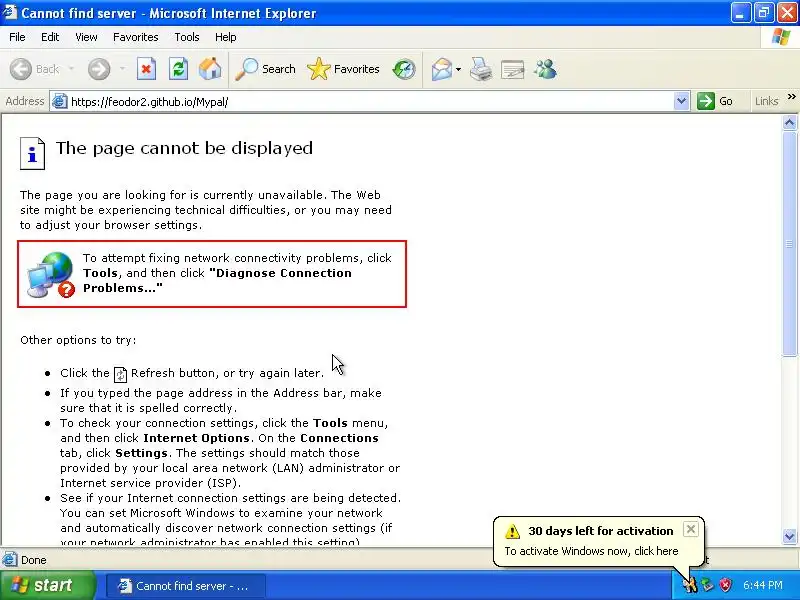This screenshot has height=600, width=800.
Task: Click the Edit page icon in toolbar
Action: tap(513, 69)
